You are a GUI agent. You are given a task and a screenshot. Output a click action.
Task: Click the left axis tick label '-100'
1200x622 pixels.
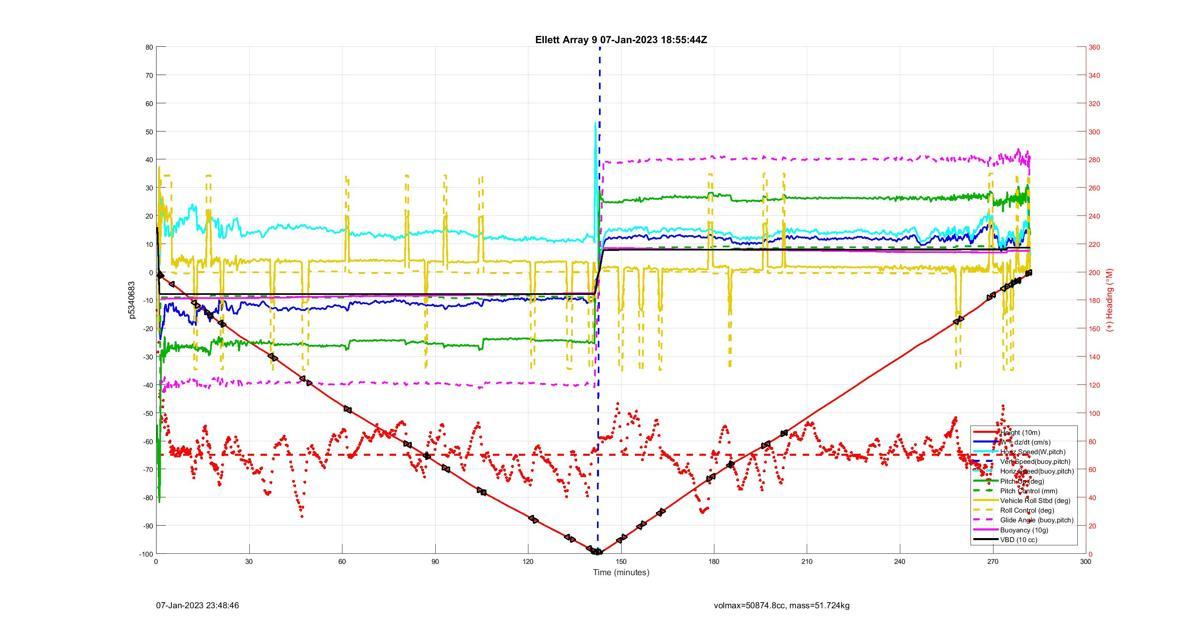[x=145, y=554]
